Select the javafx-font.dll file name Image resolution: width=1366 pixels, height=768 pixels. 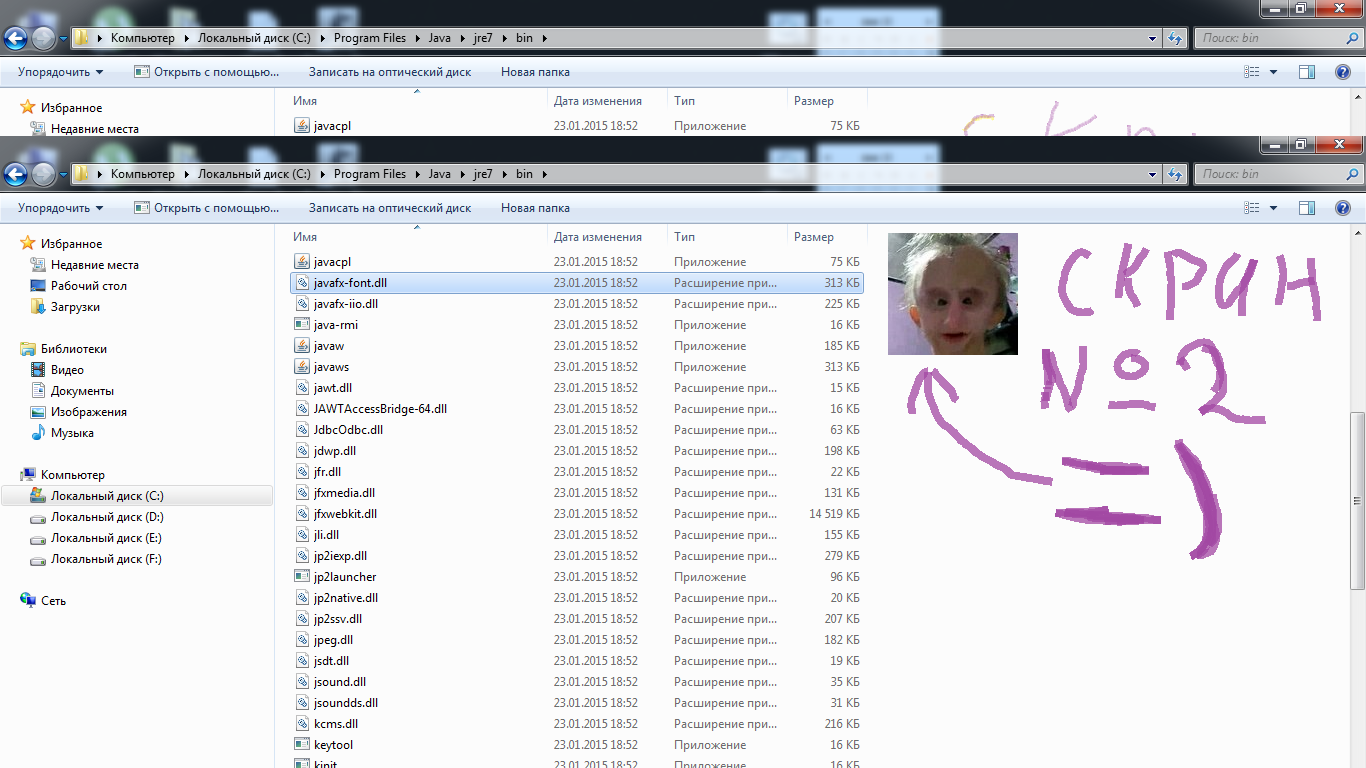pyautogui.click(x=350, y=283)
